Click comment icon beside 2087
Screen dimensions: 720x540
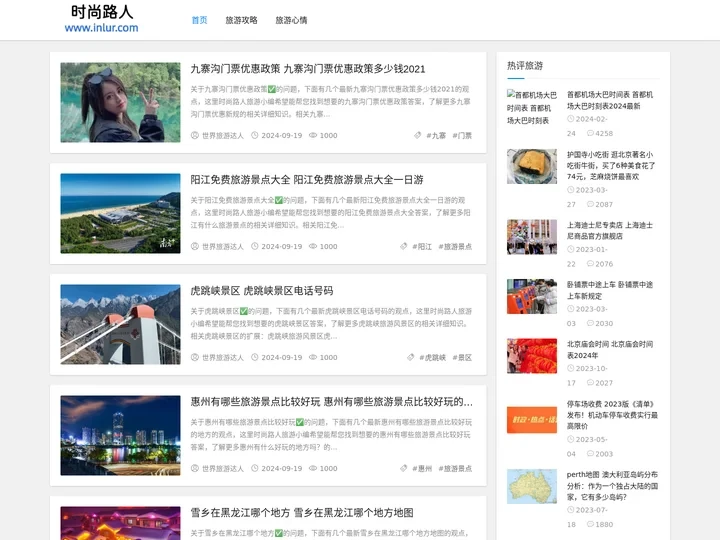point(590,204)
